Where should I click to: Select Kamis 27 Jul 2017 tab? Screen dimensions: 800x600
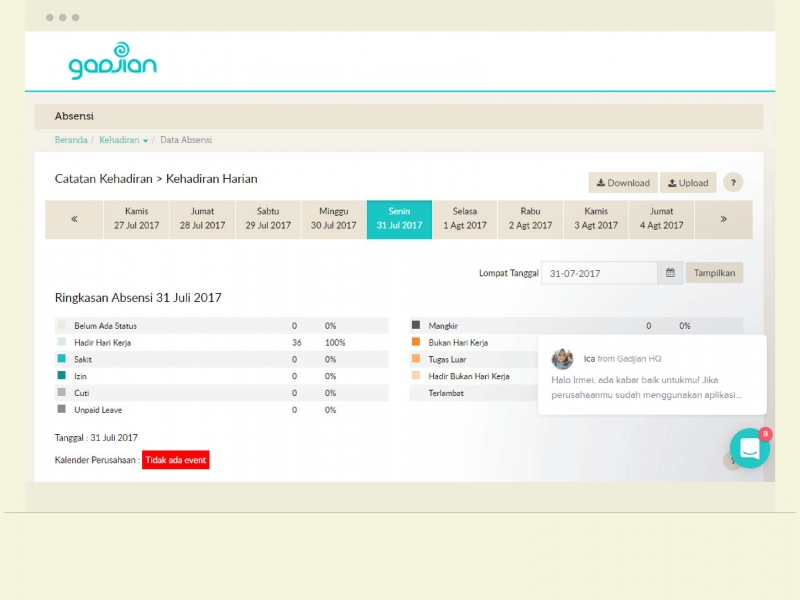136,219
